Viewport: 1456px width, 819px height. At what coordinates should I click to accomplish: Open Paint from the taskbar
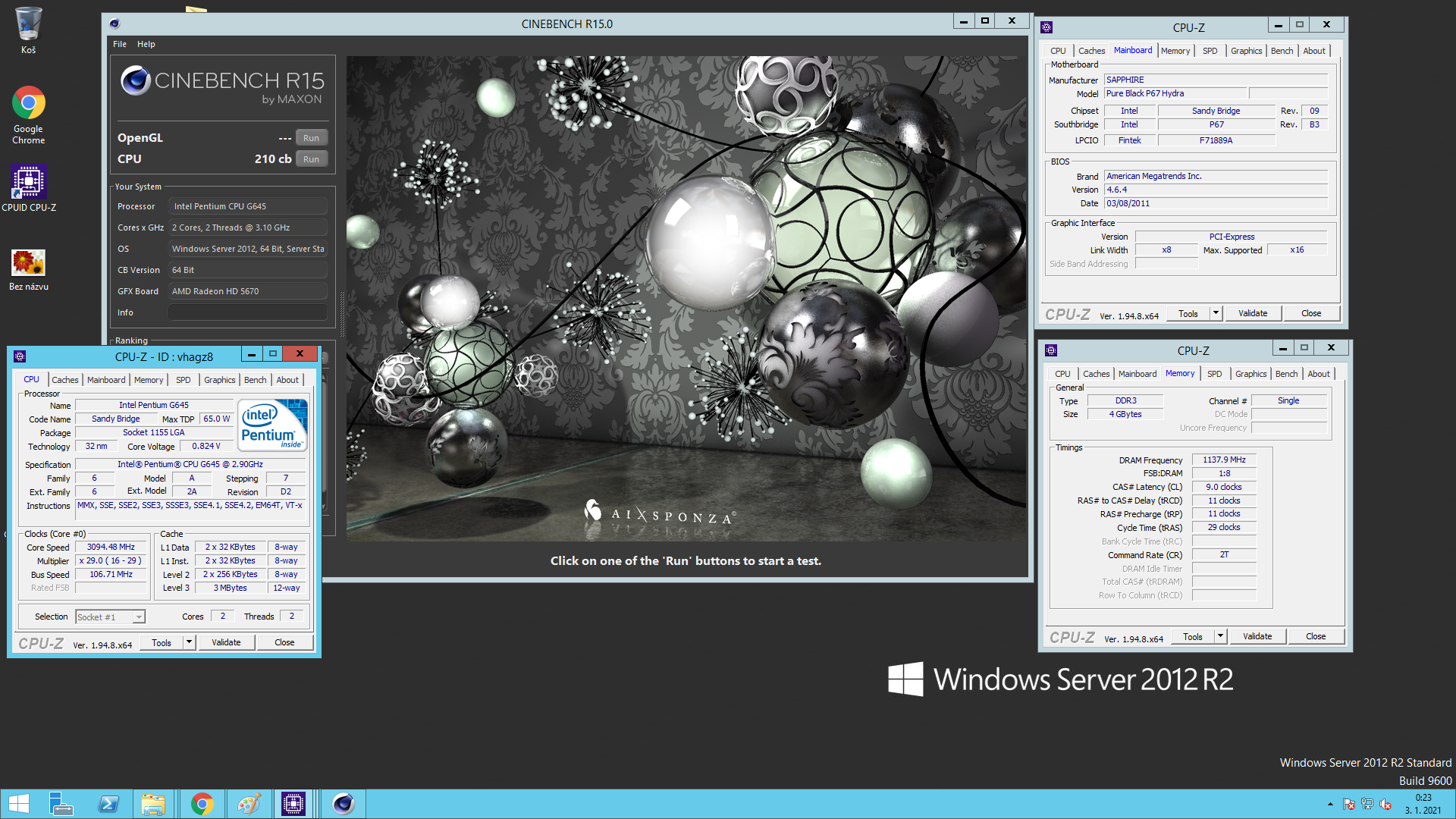click(248, 804)
